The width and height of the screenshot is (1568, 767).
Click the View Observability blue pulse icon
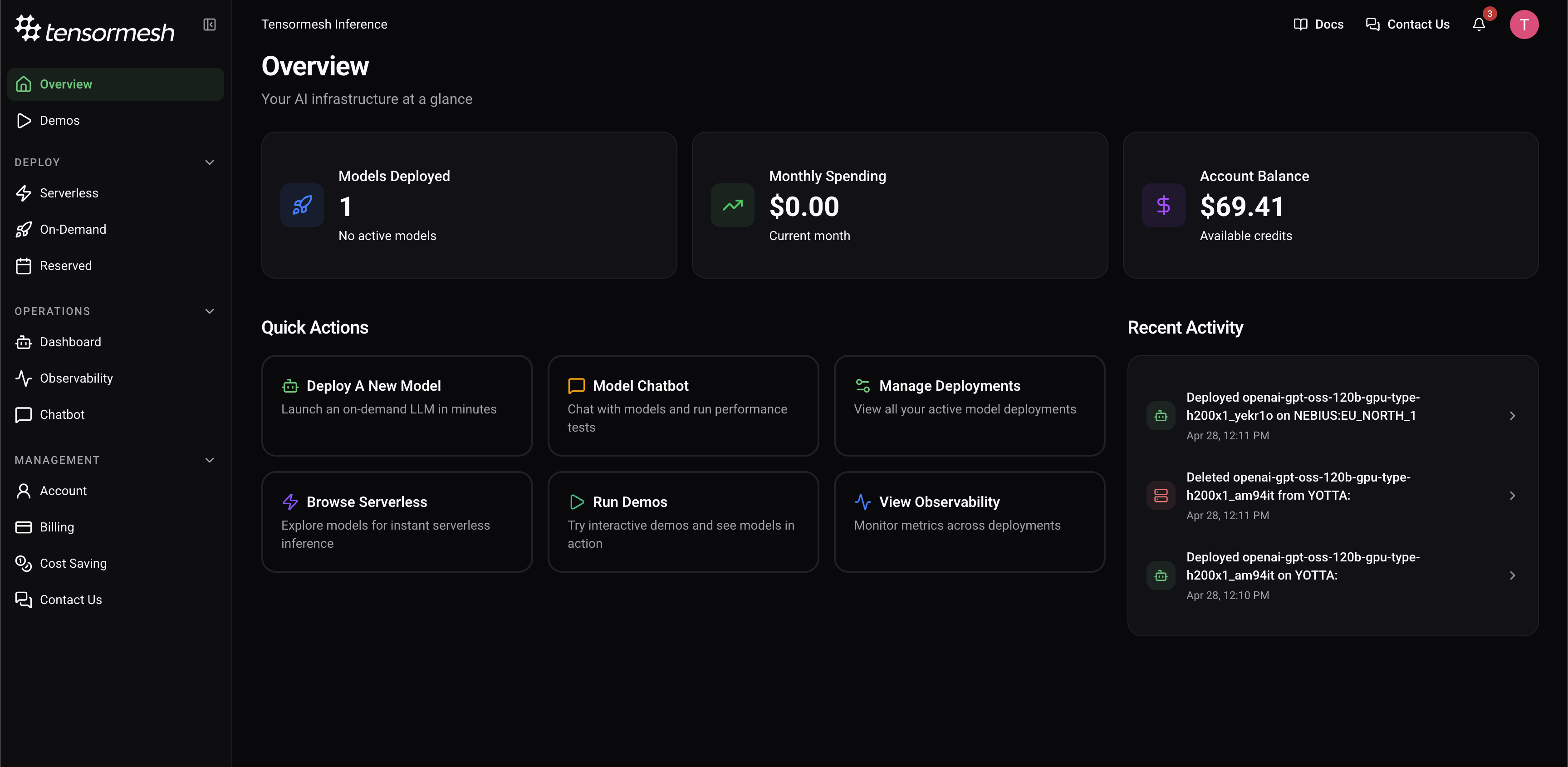[x=862, y=502]
